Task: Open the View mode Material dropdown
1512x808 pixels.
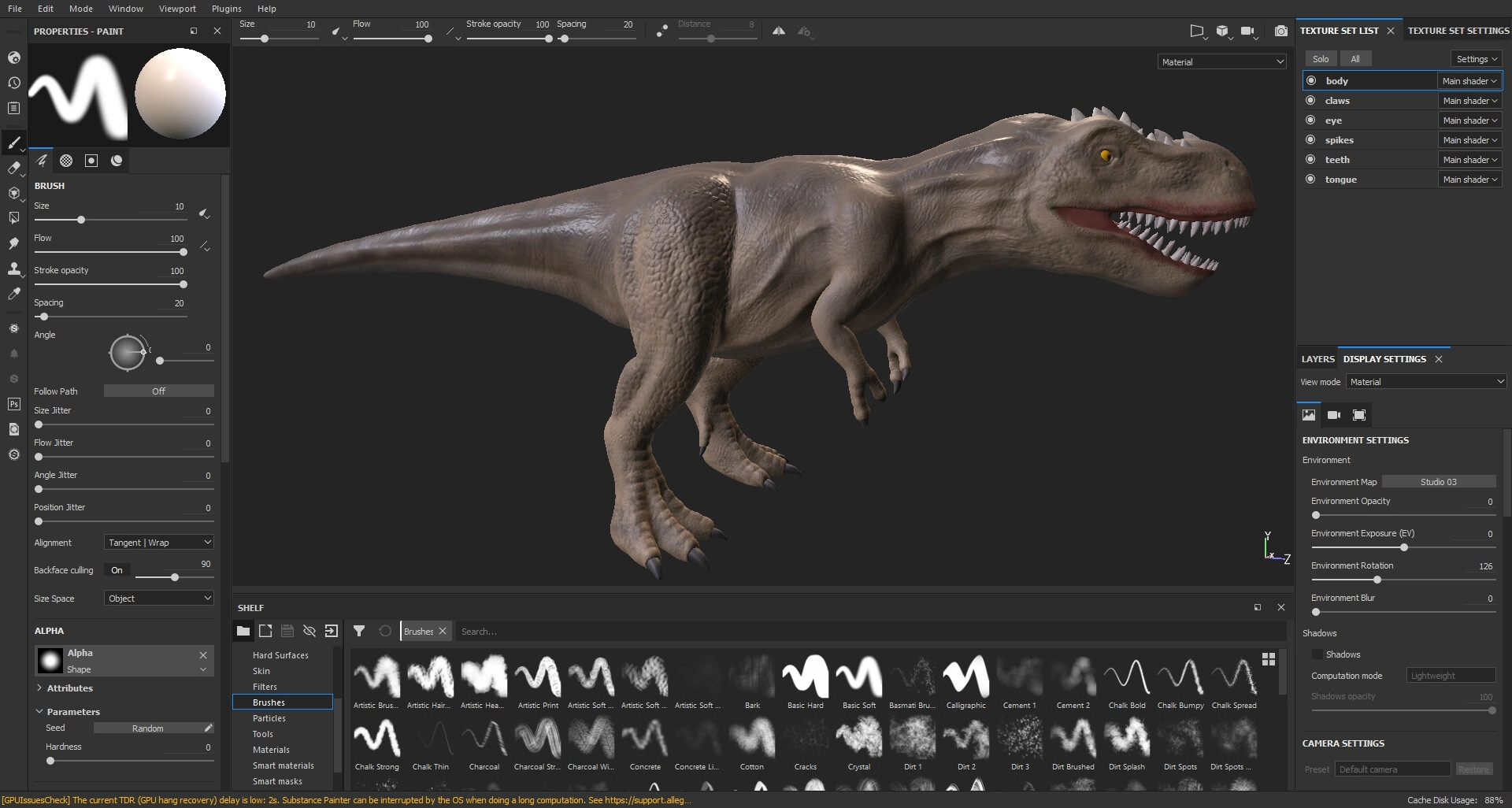Action: point(1425,382)
